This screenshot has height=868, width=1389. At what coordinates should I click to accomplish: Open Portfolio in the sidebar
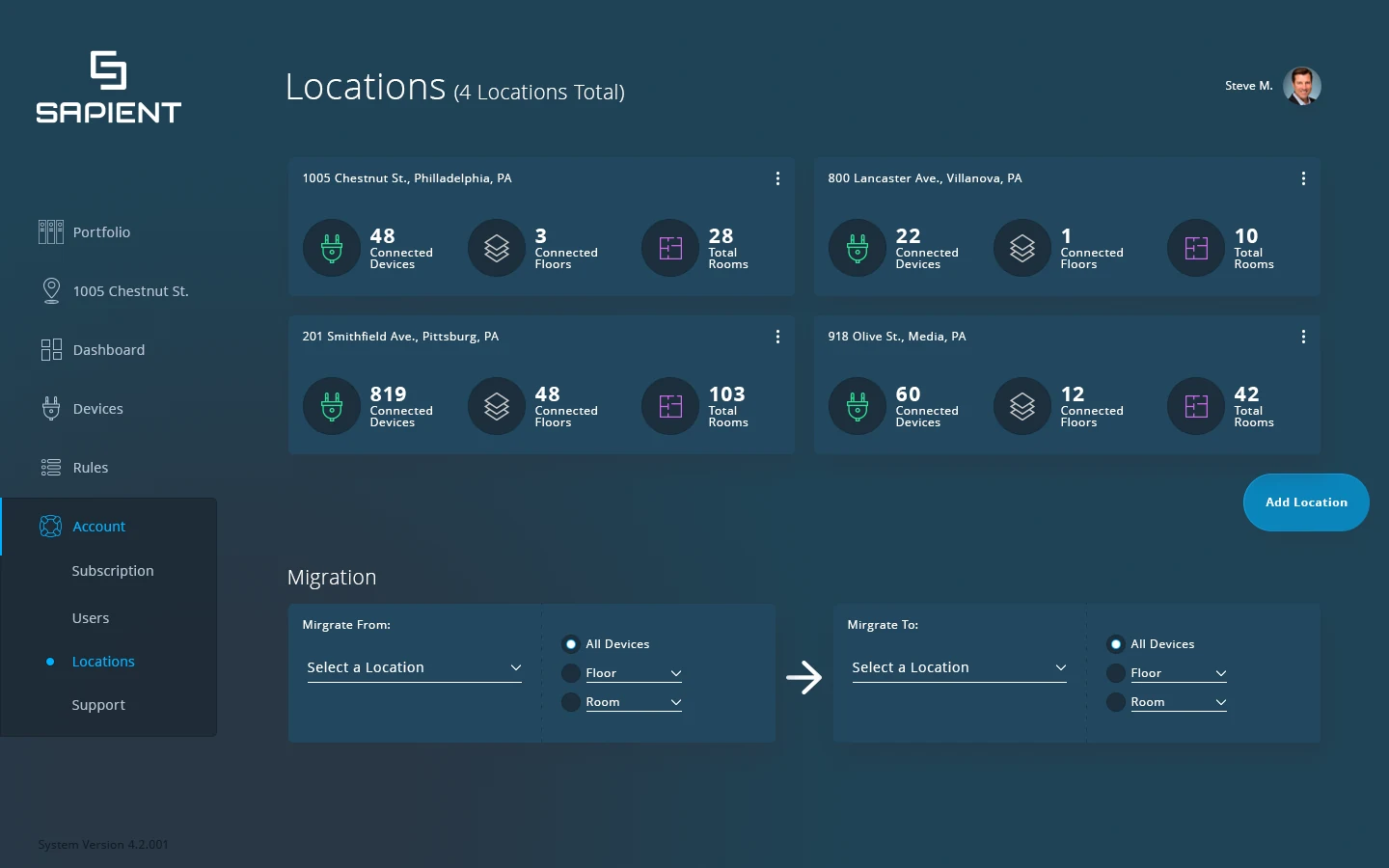(x=101, y=232)
